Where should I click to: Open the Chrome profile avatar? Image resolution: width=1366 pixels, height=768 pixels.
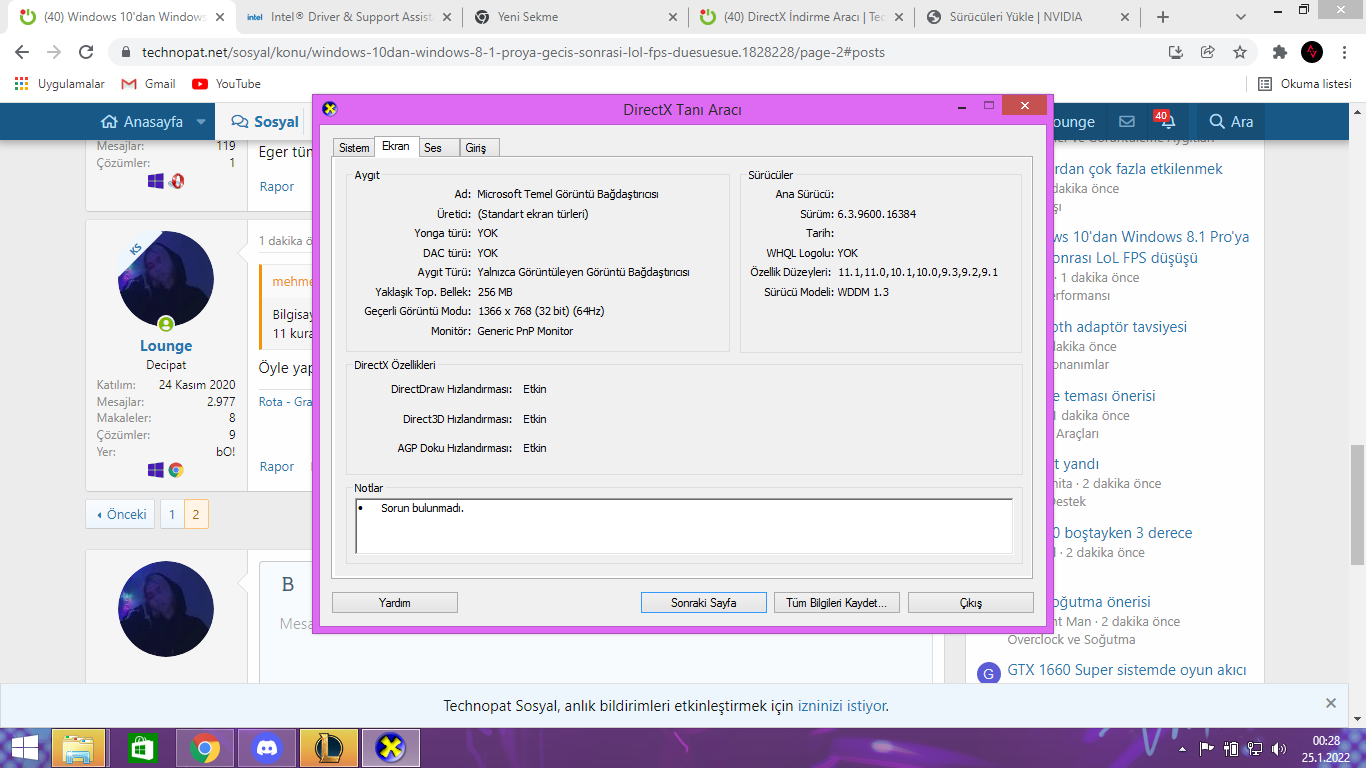(1312, 52)
